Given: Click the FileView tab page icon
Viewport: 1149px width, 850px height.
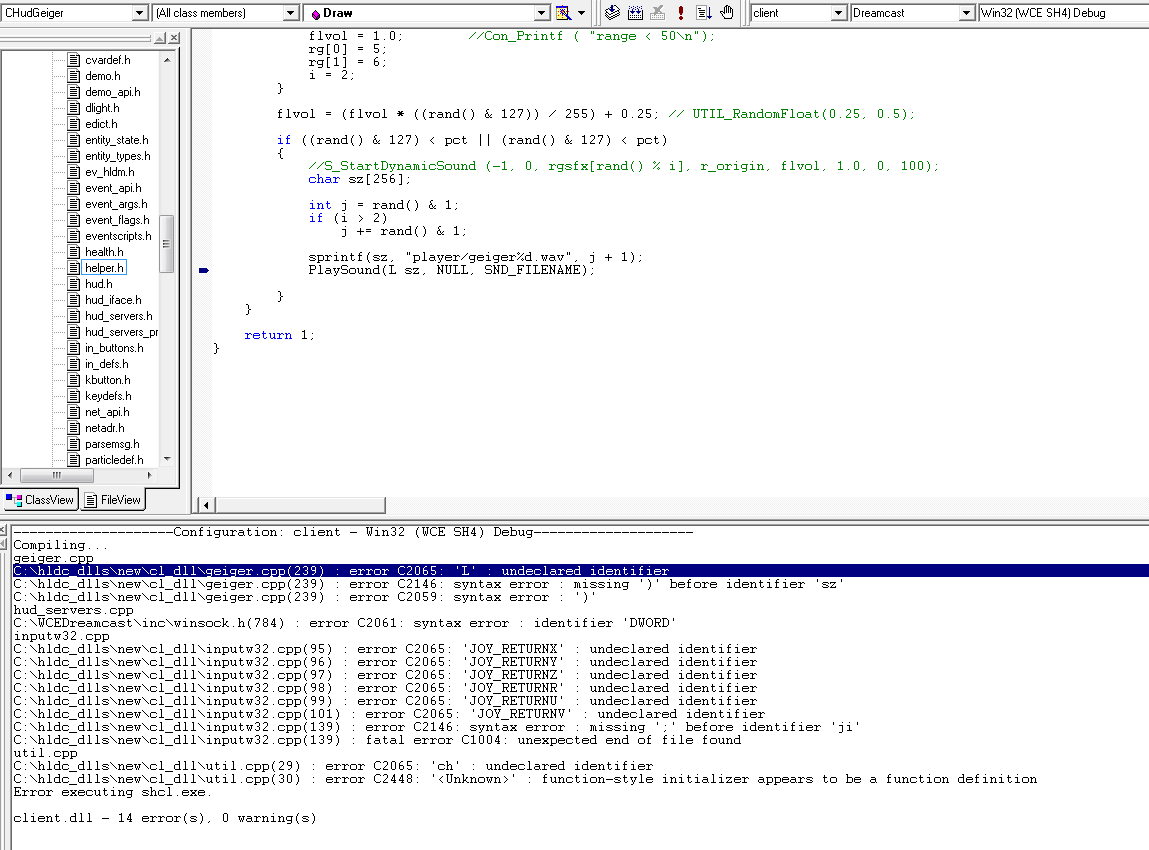Looking at the screenshot, I should click(91, 500).
